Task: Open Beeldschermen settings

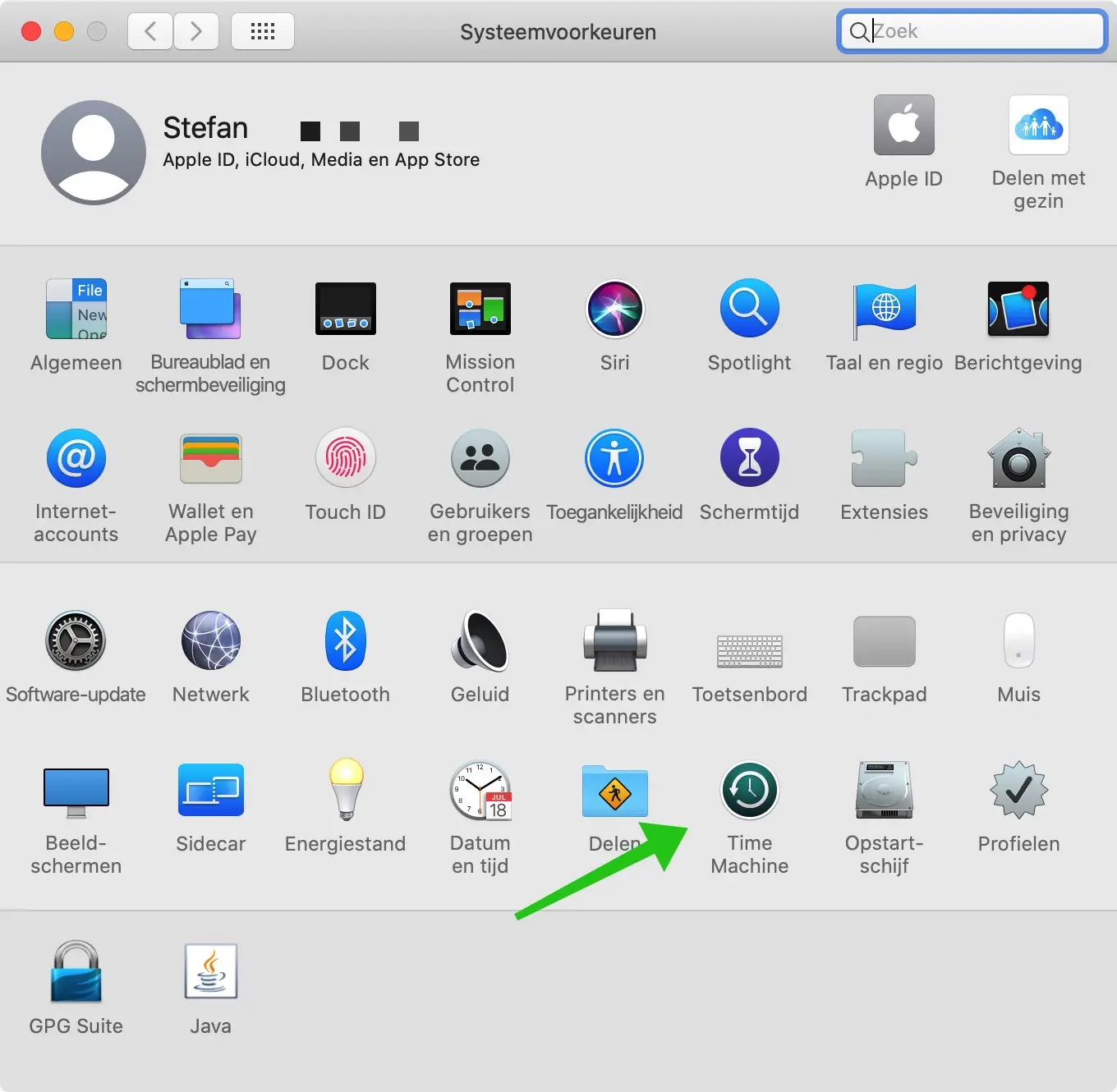Action: click(76, 792)
